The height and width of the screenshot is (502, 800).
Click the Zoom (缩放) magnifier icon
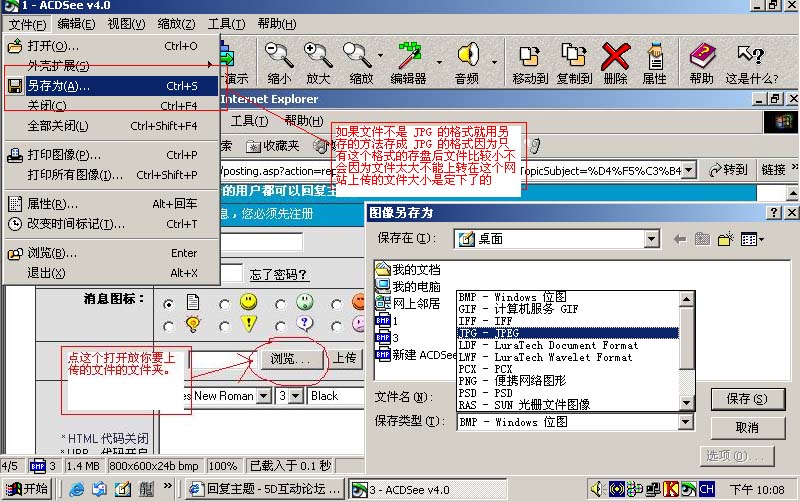pos(358,55)
